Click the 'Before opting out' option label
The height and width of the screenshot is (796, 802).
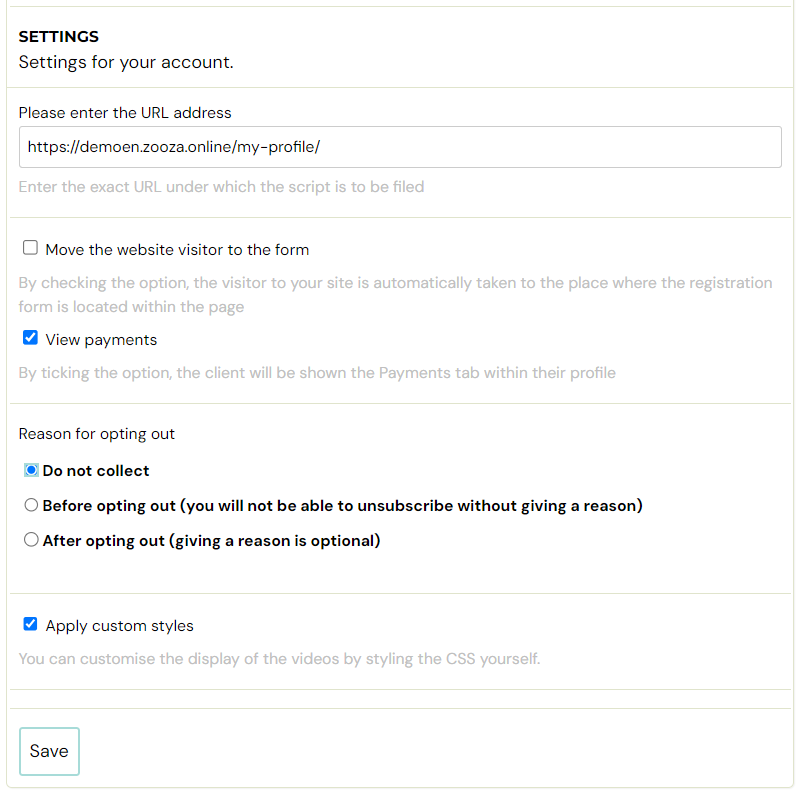coord(342,506)
